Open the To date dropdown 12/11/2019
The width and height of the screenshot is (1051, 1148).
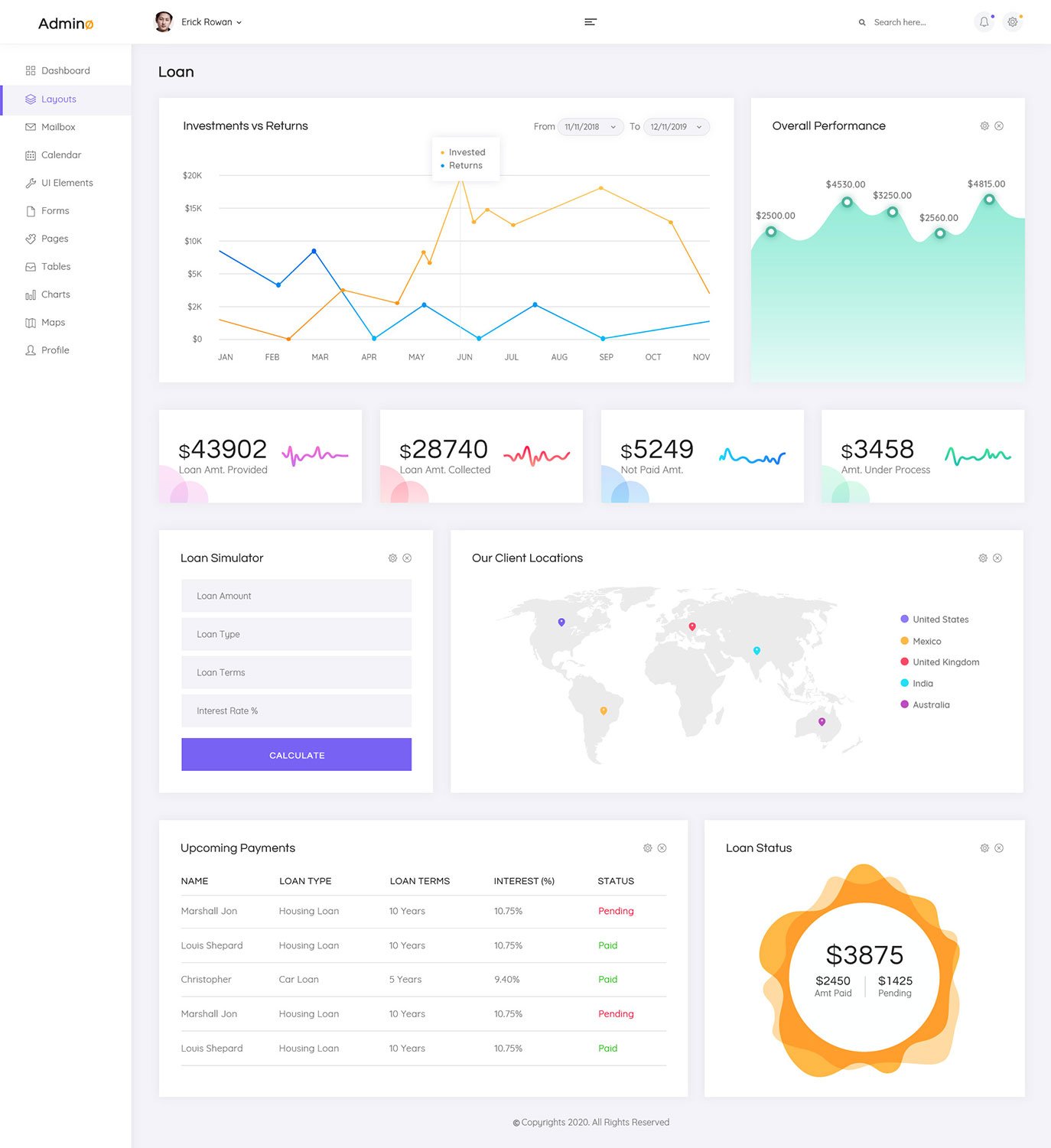pyautogui.click(x=676, y=127)
